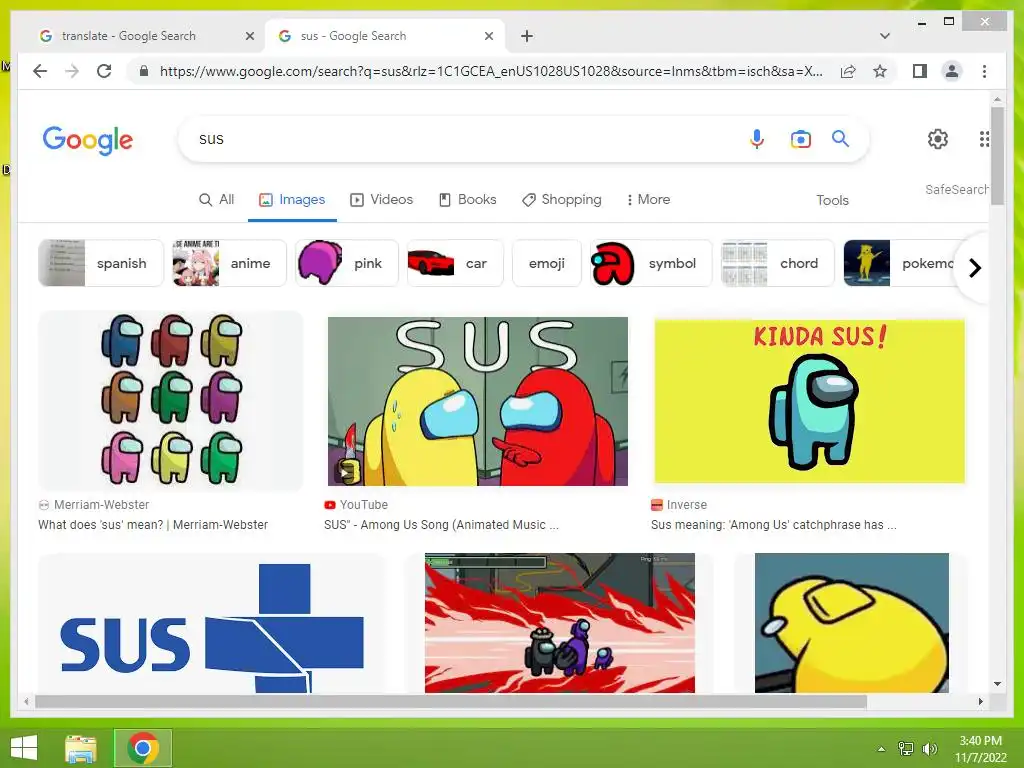
Task: Open the blue SUS cross logo image
Action: 212,623
